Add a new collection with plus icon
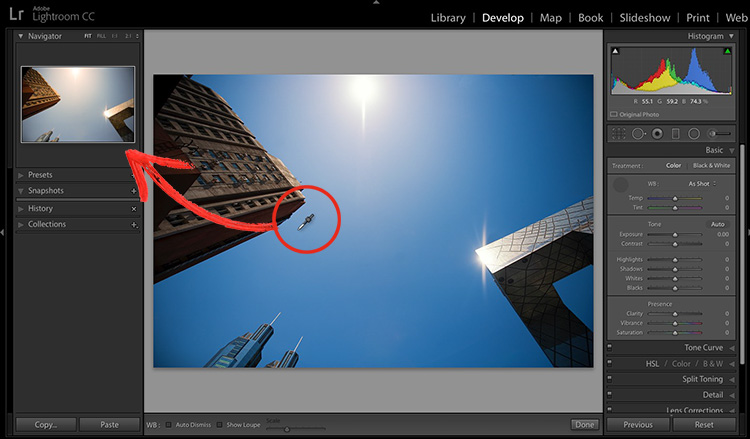Viewport: 750px width, 439px height. pyautogui.click(x=134, y=224)
